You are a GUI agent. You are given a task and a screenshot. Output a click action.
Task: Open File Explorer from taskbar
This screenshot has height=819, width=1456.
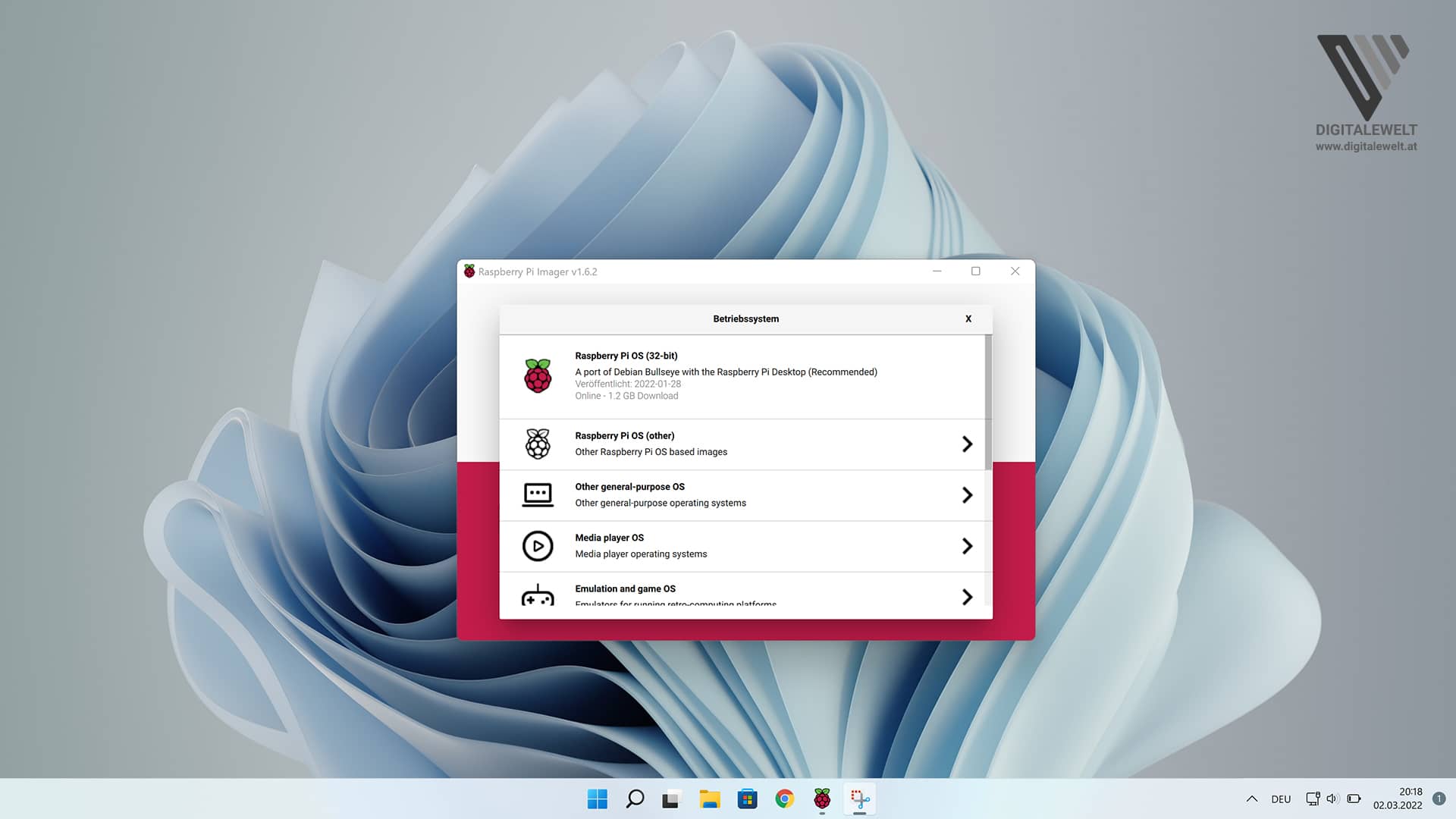click(x=710, y=799)
